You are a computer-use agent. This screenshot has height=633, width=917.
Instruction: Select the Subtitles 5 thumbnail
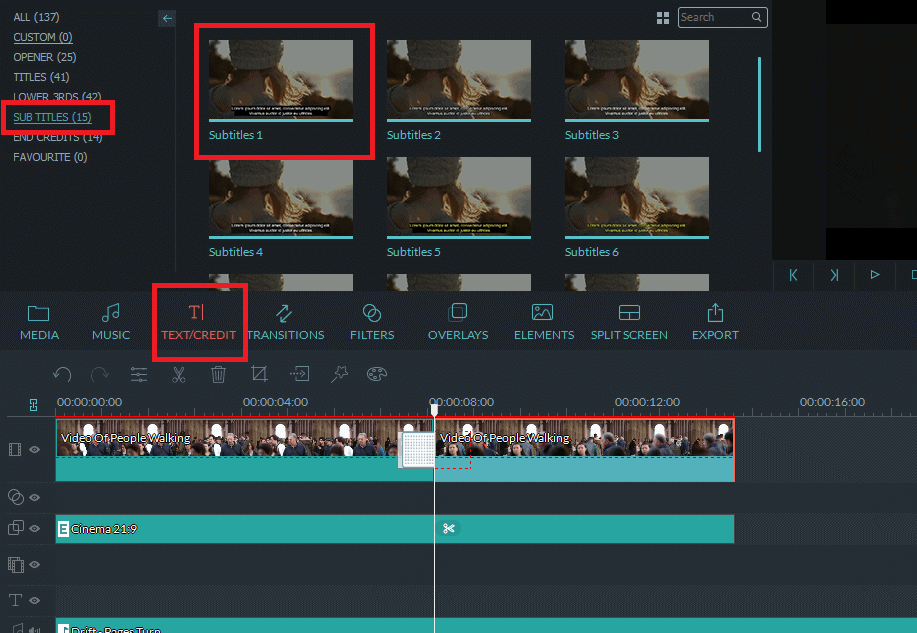(x=458, y=198)
